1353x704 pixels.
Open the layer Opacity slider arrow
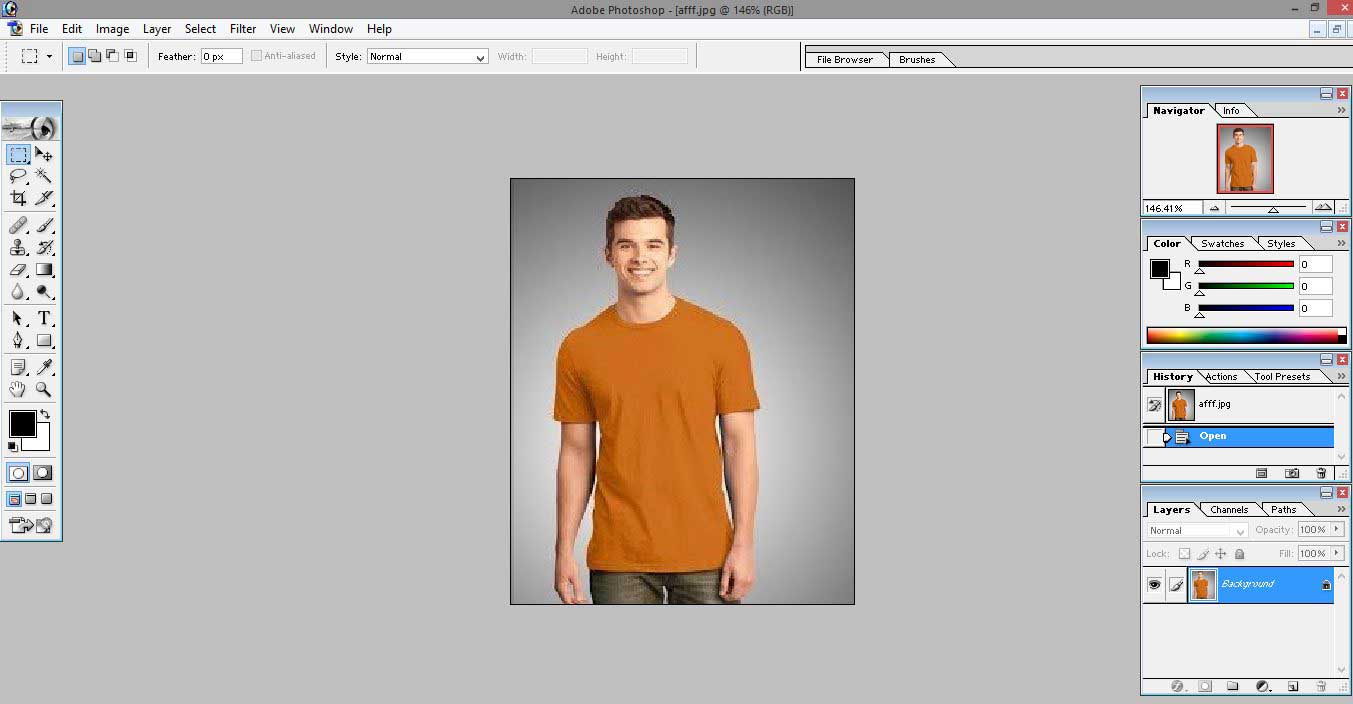click(x=1337, y=530)
